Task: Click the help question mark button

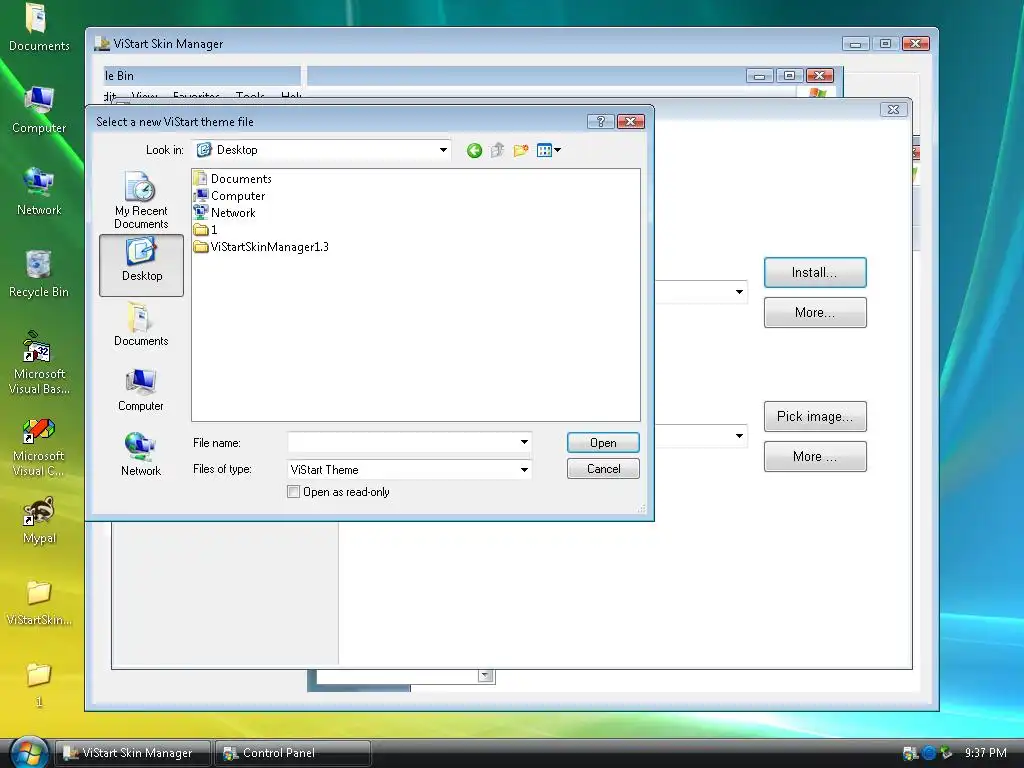Action: click(x=600, y=121)
